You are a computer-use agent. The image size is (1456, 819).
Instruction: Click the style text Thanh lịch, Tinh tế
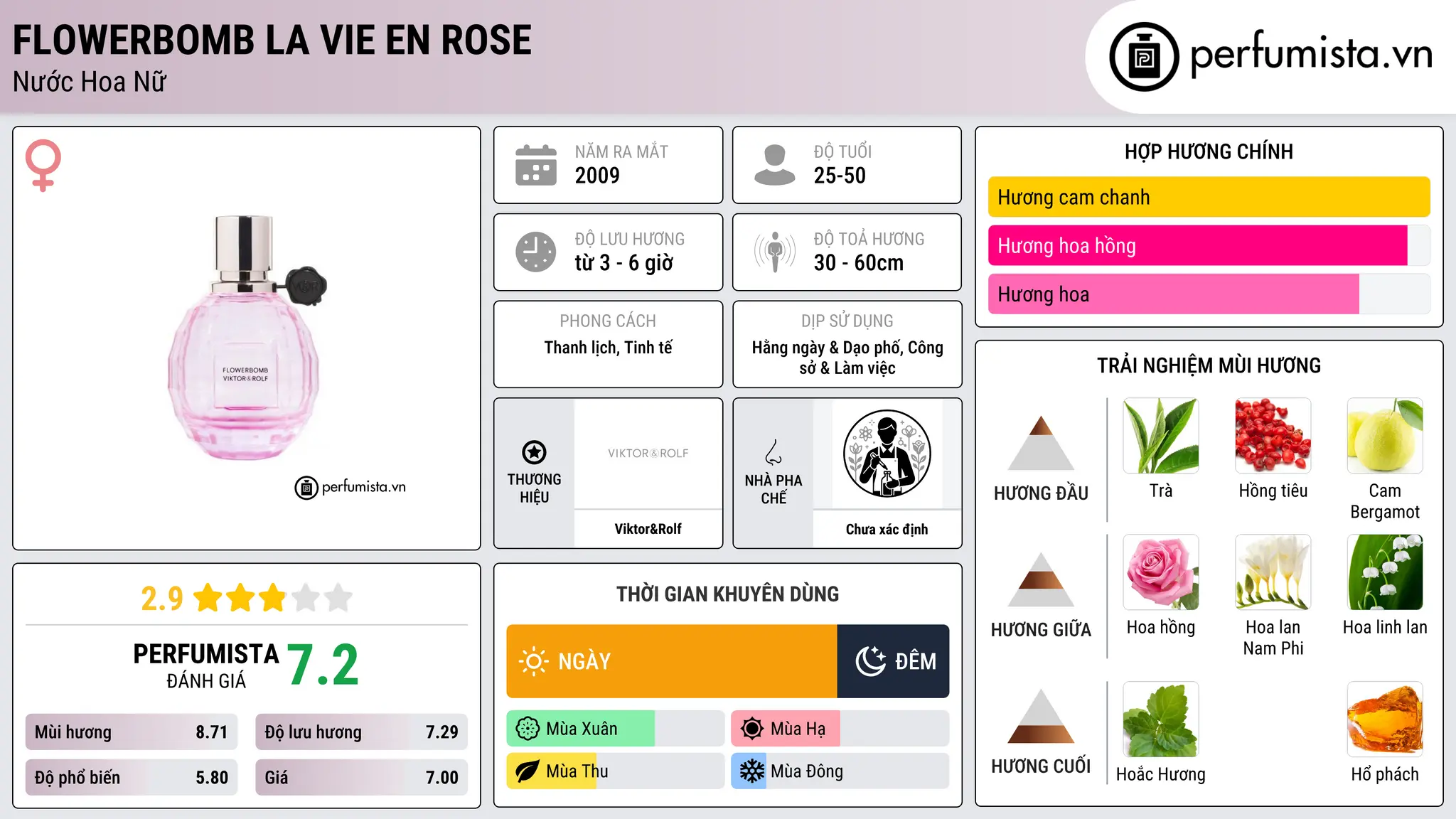point(608,348)
